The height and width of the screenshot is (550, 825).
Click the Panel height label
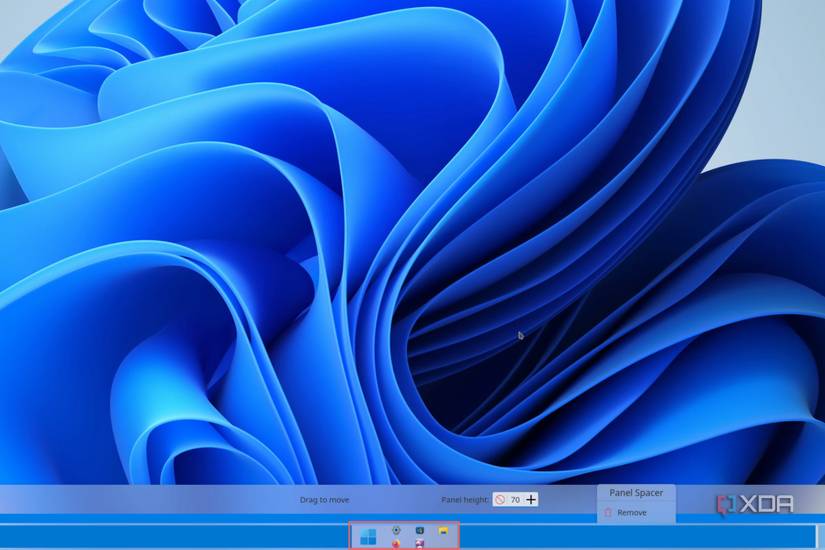[465, 499]
